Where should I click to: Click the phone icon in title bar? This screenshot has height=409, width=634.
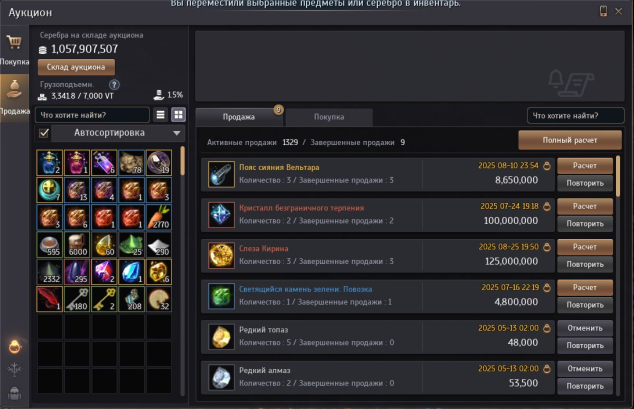(603, 11)
